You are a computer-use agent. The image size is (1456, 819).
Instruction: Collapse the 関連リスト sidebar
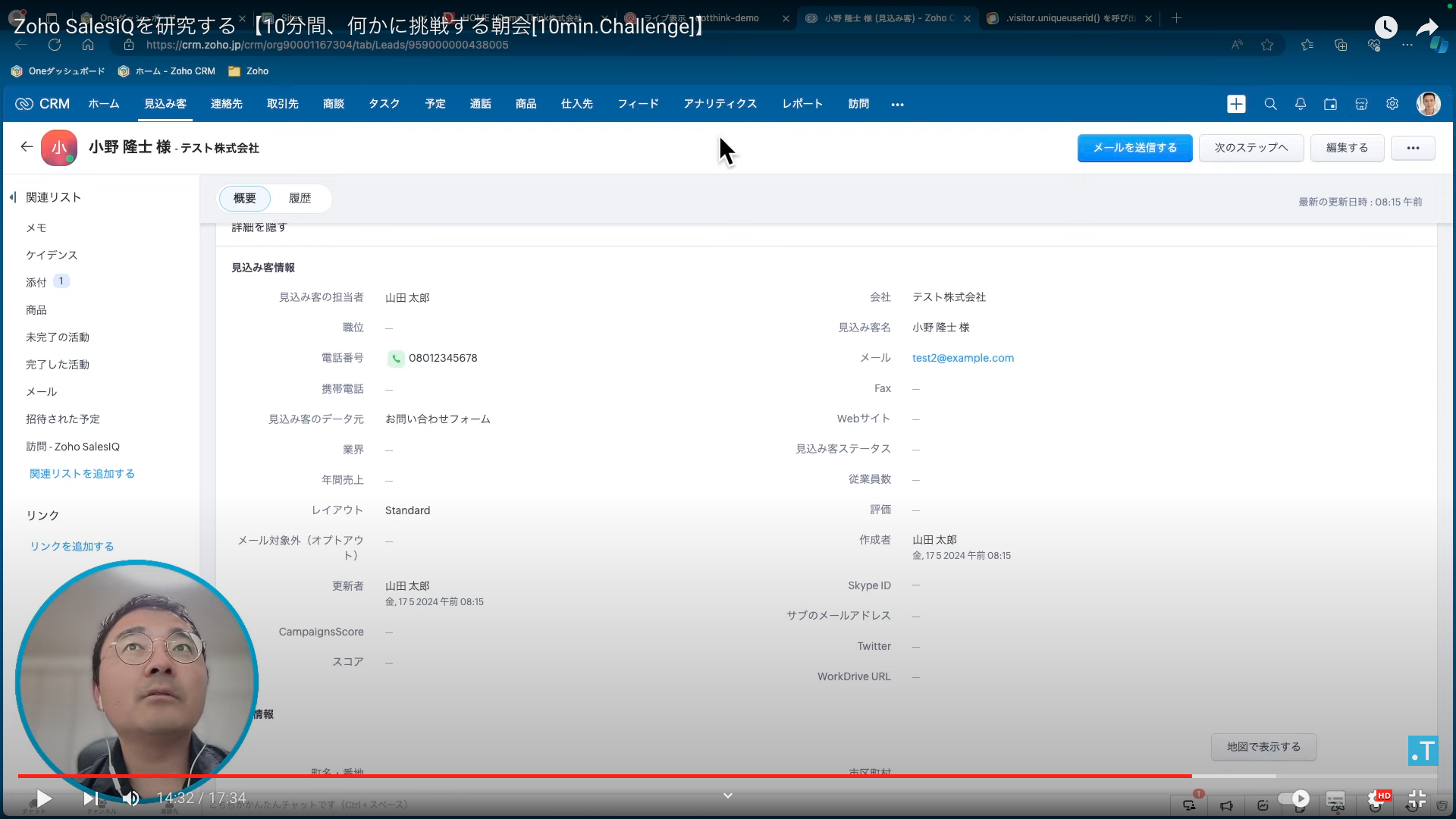[x=13, y=197]
